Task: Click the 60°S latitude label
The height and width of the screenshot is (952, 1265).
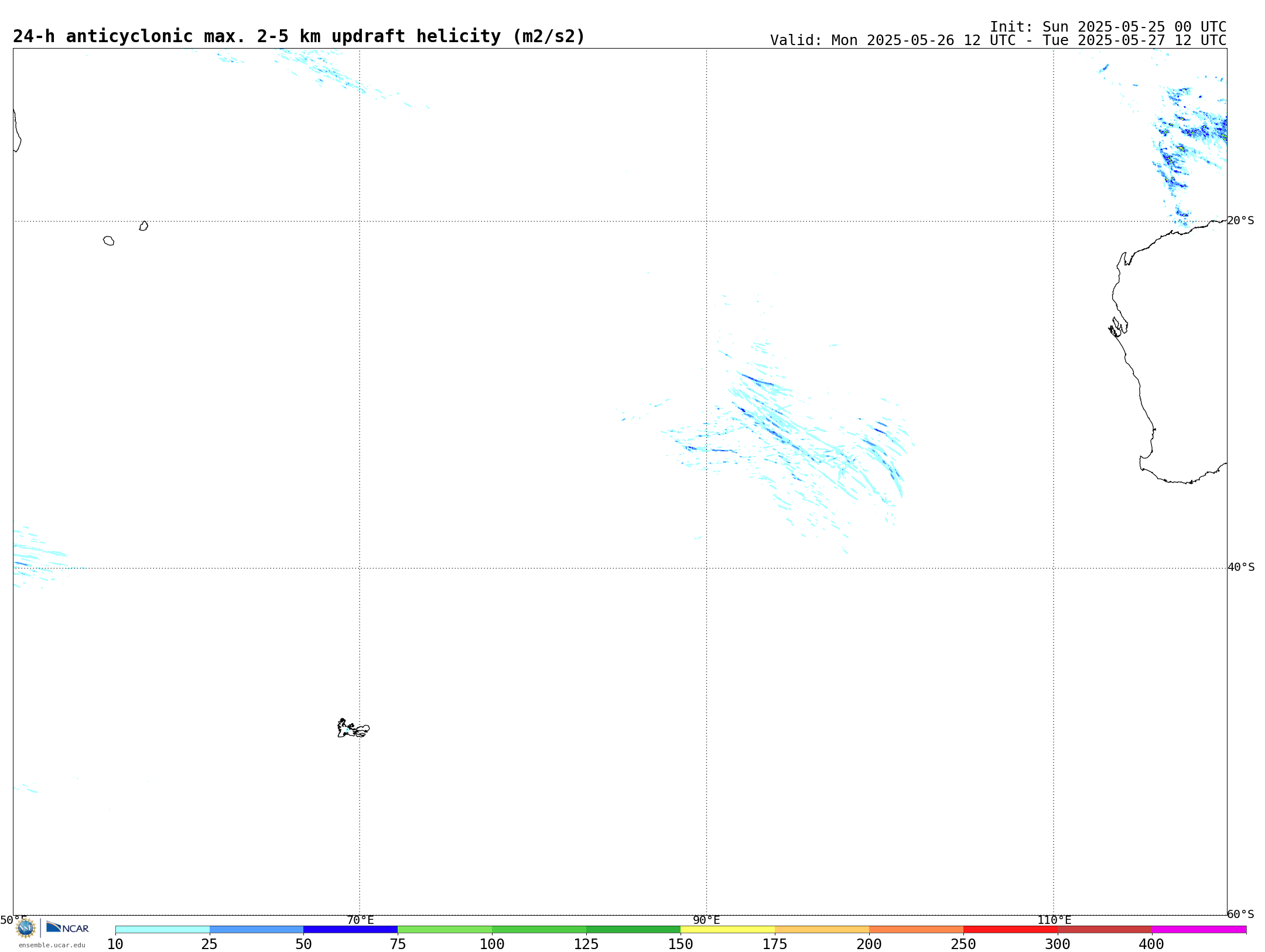Action: 1240,914
